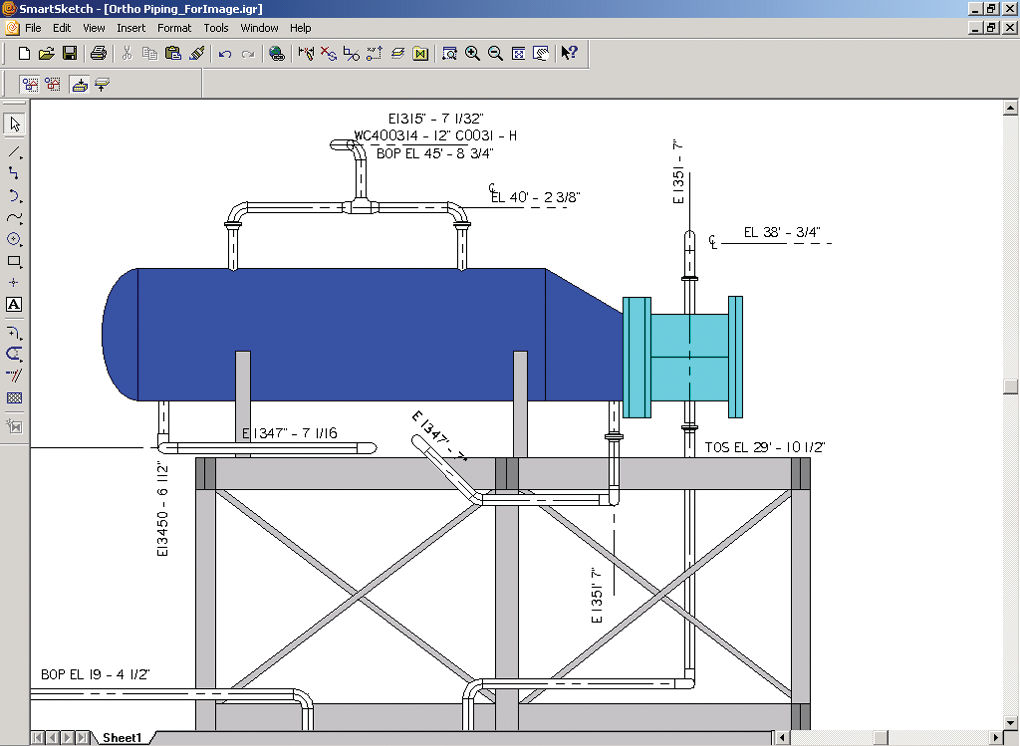Click the Zoom In magnifier icon
This screenshot has height=746, width=1020.
[472, 53]
